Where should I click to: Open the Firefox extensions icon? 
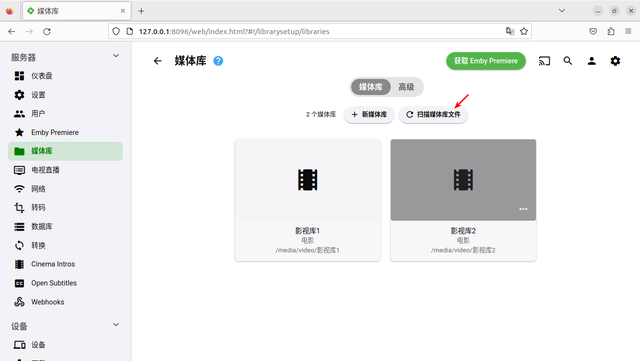pos(611,31)
